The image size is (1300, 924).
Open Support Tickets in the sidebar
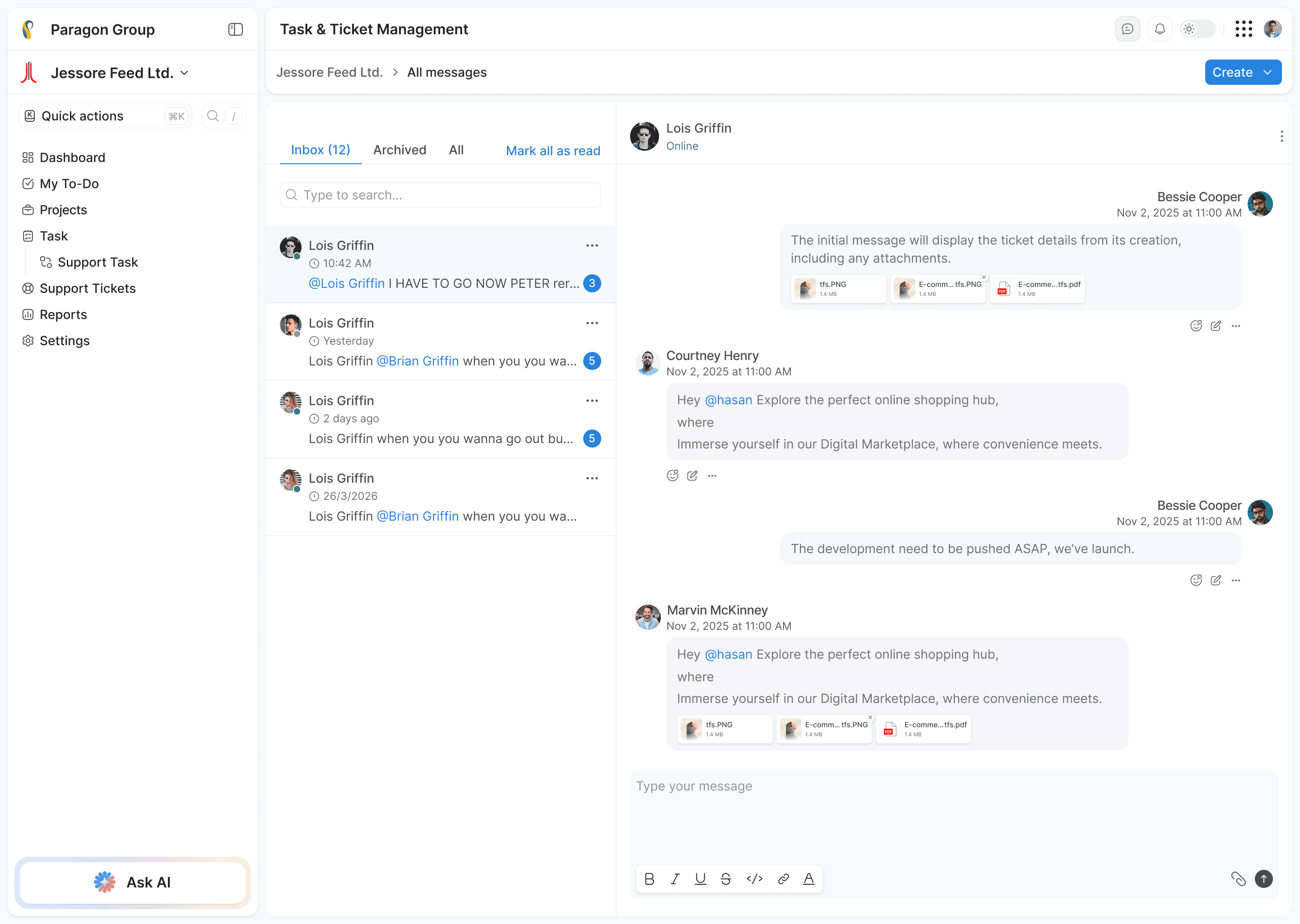pyautogui.click(x=87, y=288)
